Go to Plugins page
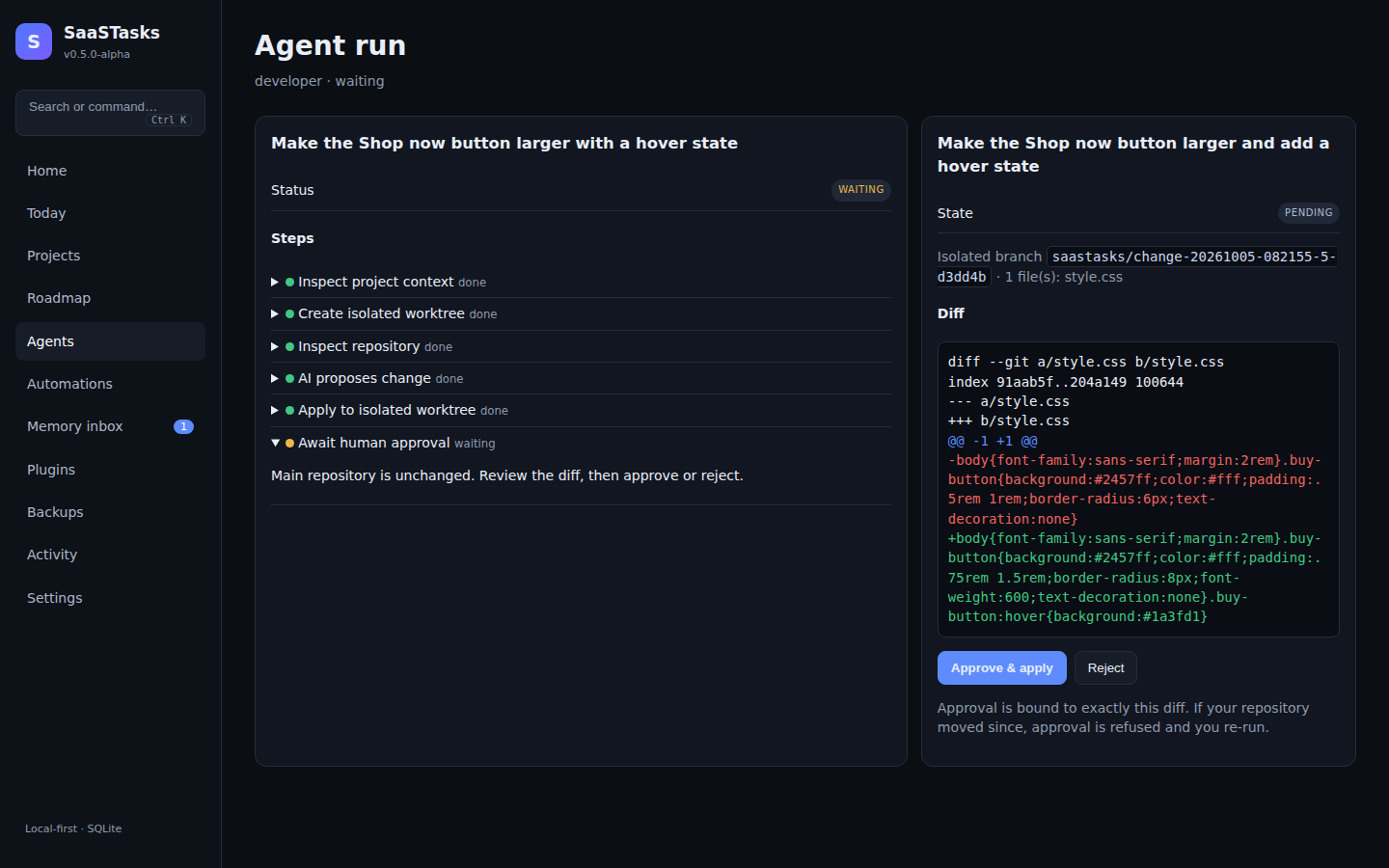This screenshot has width=1389, height=868. 110,470
